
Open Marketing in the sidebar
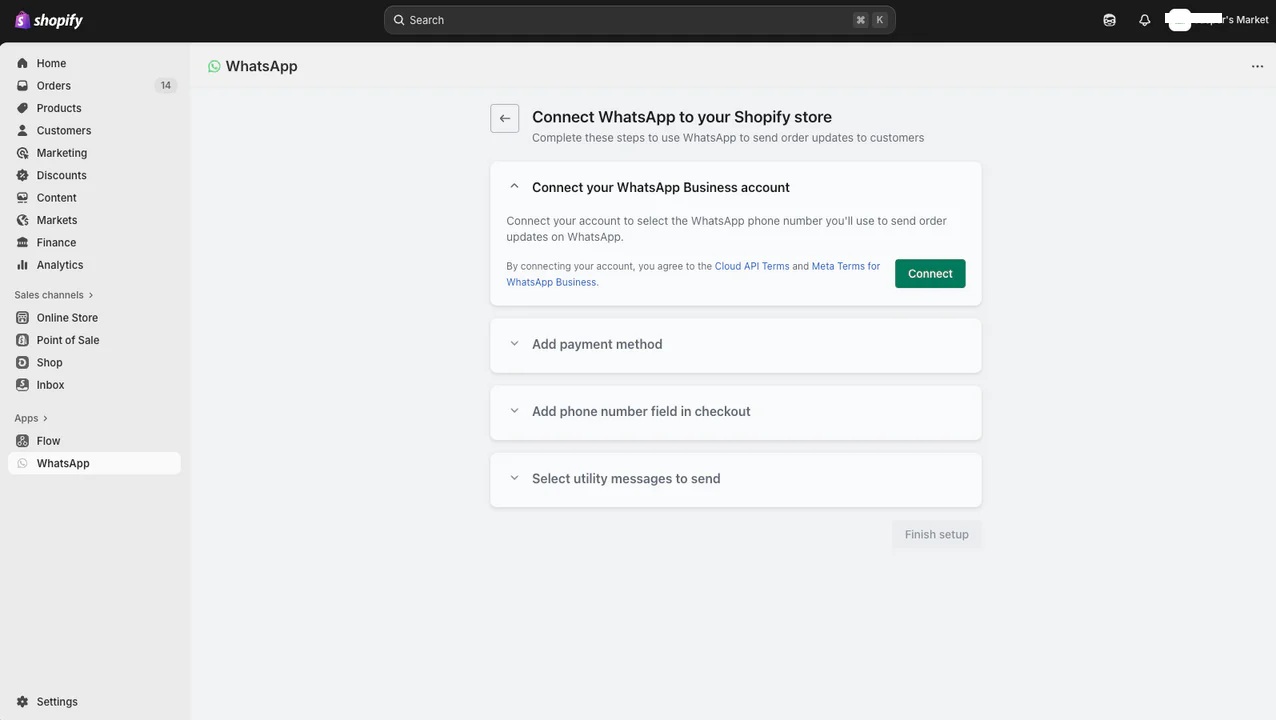coord(94,153)
